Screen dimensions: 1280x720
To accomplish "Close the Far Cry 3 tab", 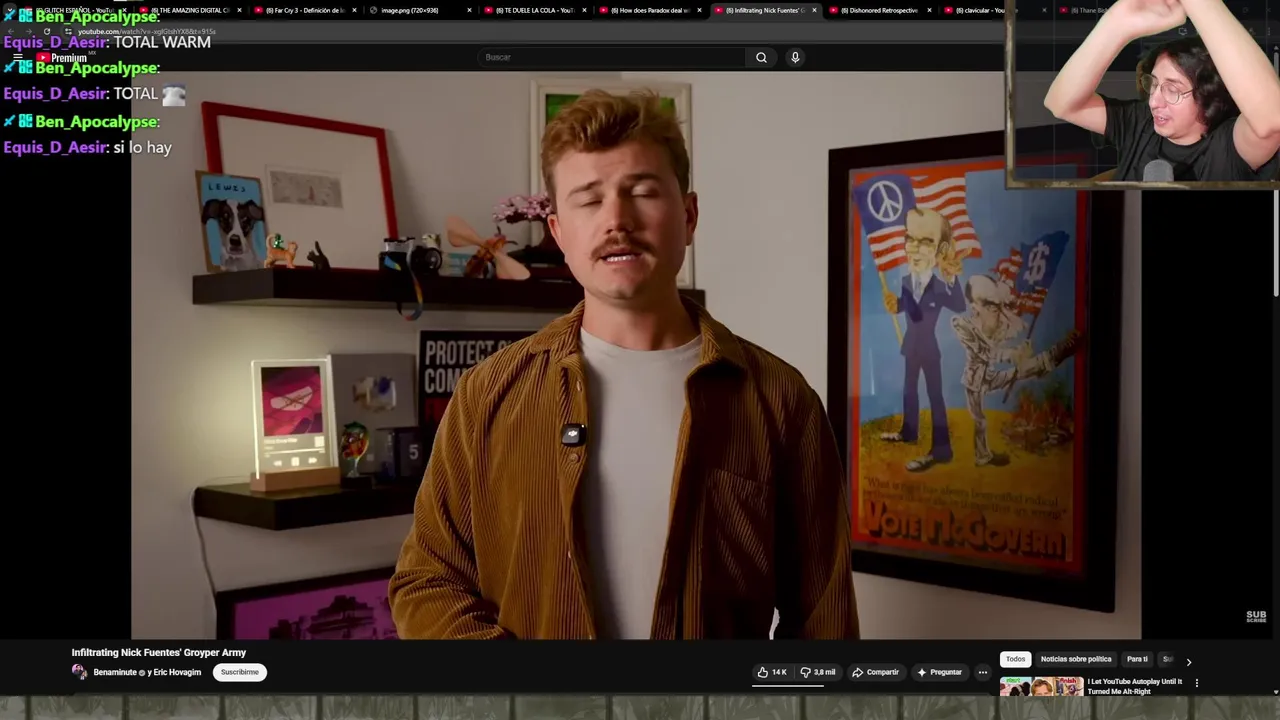I will click(354, 10).
